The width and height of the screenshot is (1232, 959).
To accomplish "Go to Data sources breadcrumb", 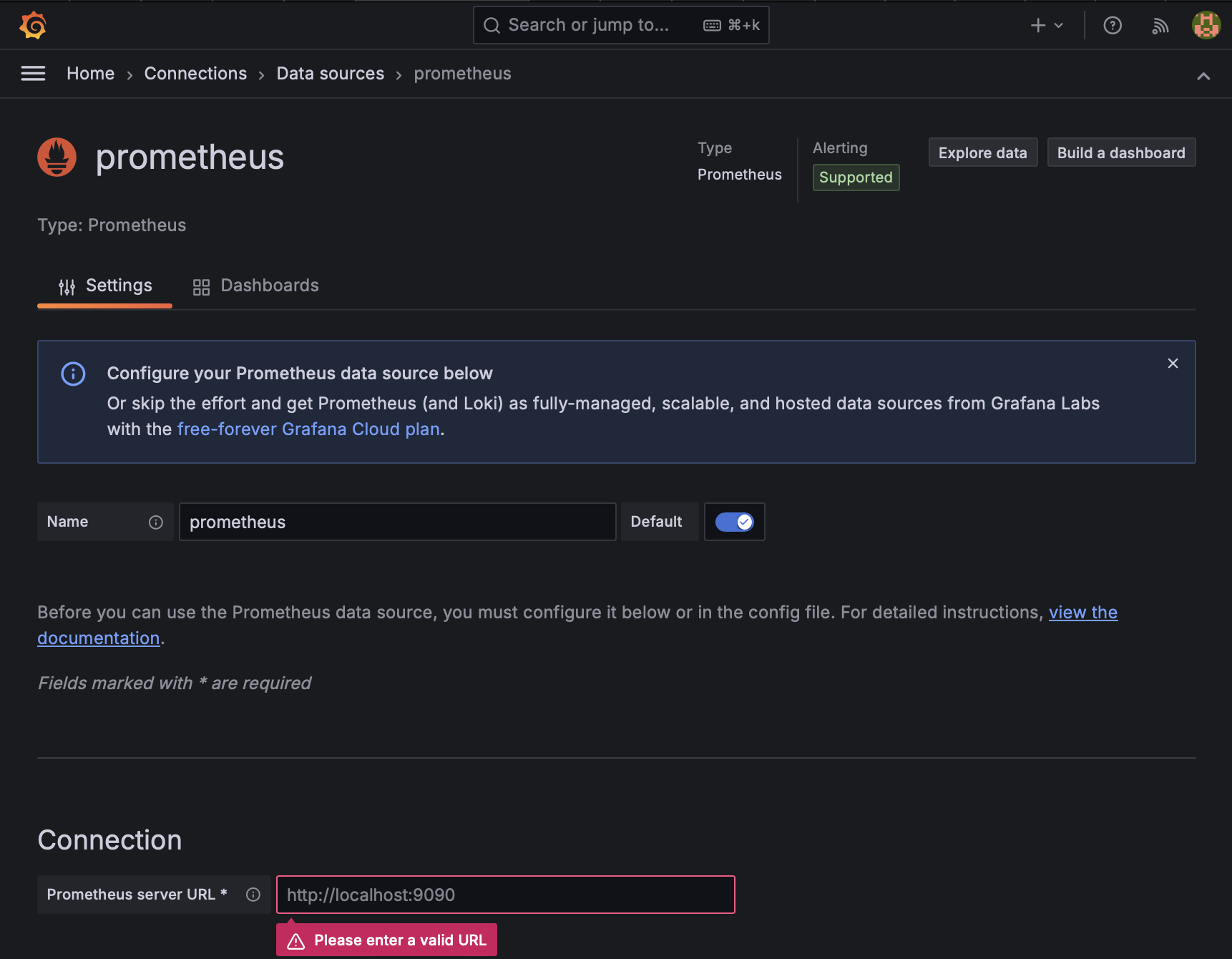I will [x=331, y=74].
